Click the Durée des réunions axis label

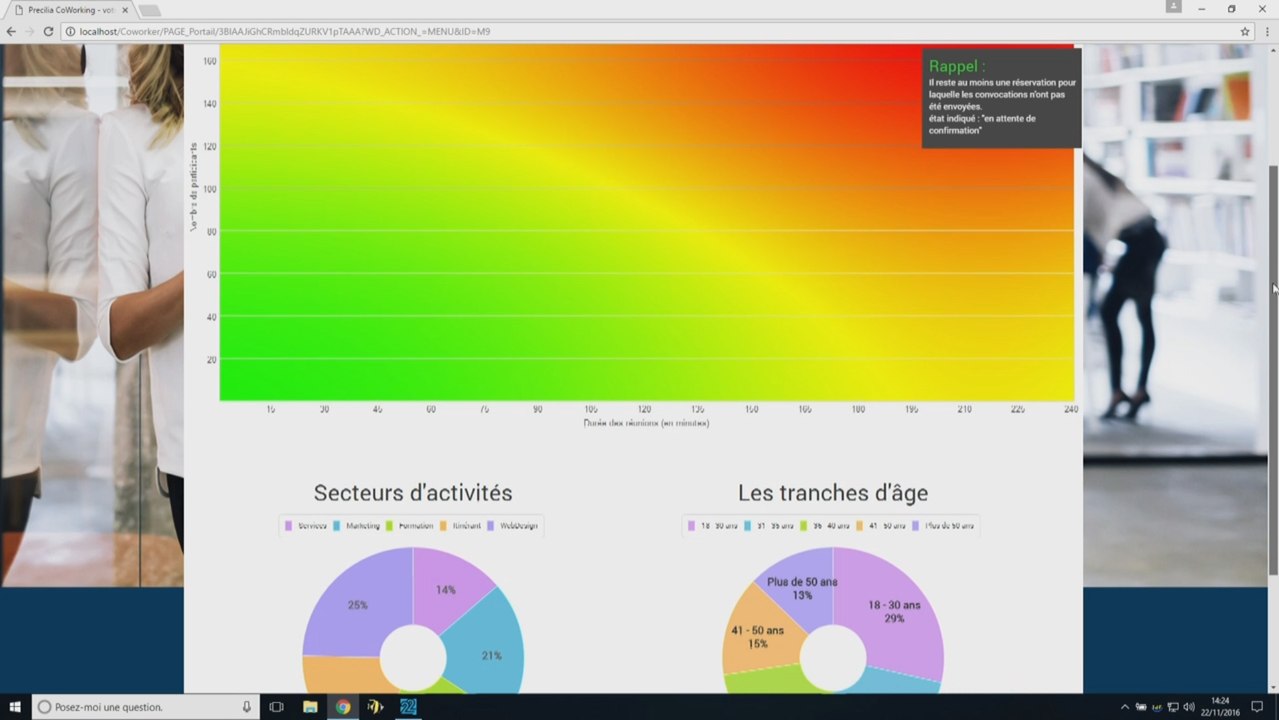click(x=646, y=423)
